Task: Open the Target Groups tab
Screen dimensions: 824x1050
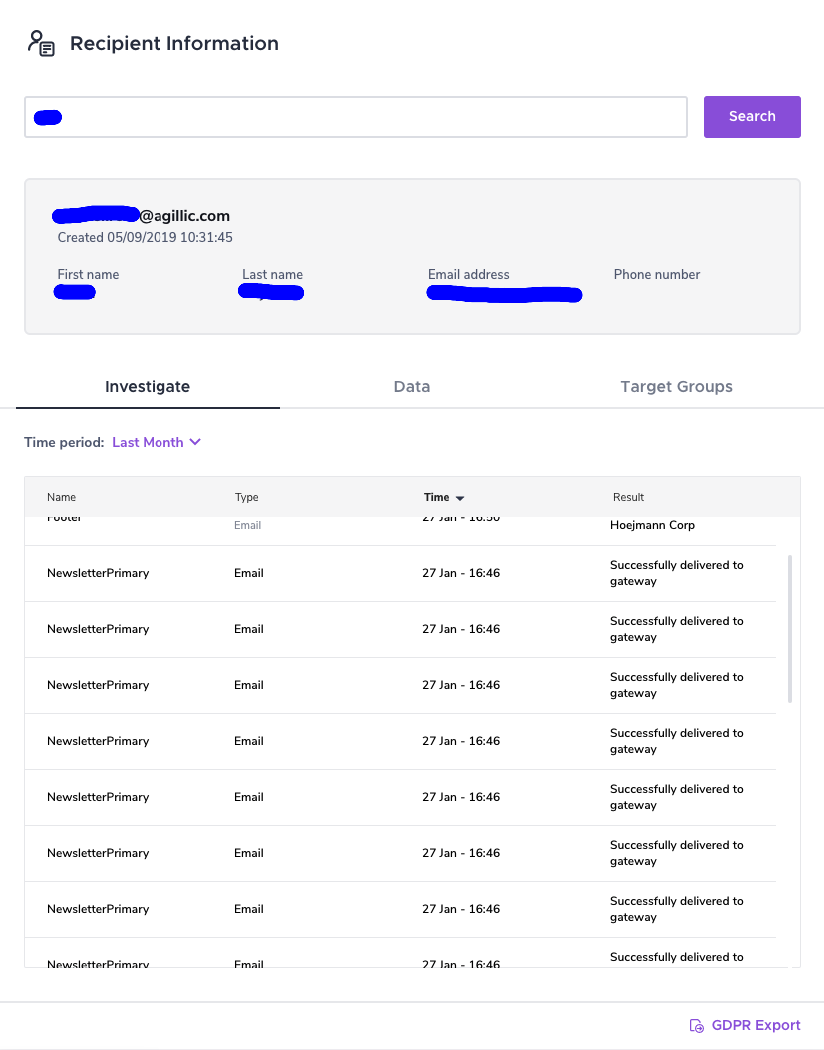Action: (x=676, y=387)
